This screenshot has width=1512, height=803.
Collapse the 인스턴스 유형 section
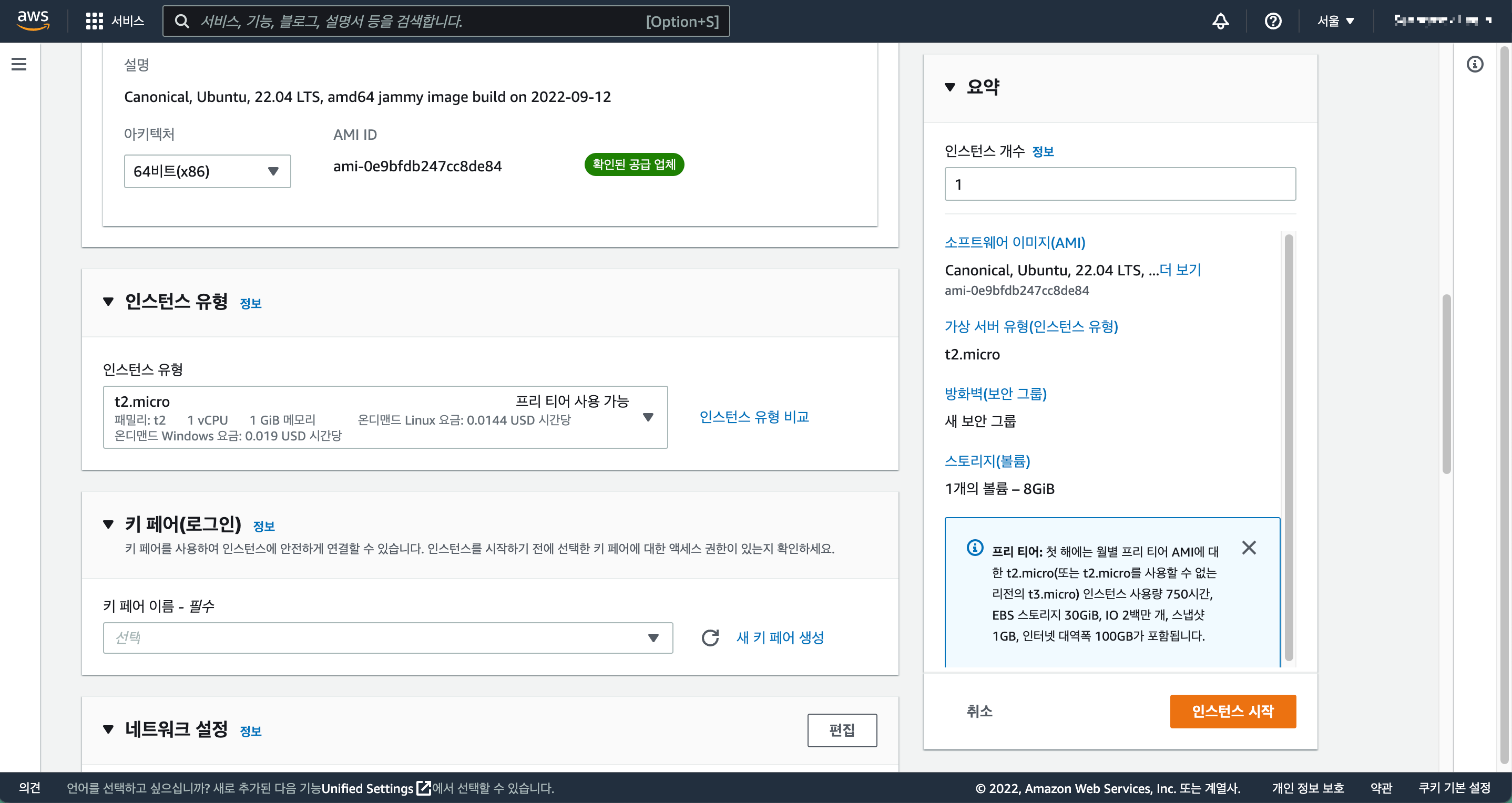[108, 302]
